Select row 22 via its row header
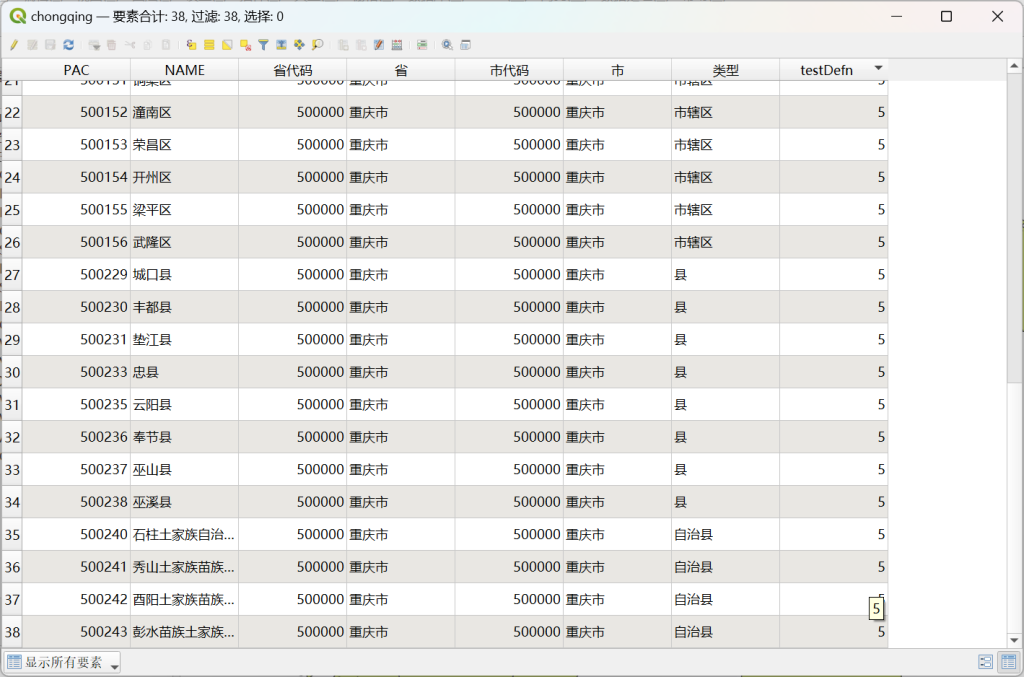Screen dimensions: 1024x677 pyautogui.click(x=12, y=112)
